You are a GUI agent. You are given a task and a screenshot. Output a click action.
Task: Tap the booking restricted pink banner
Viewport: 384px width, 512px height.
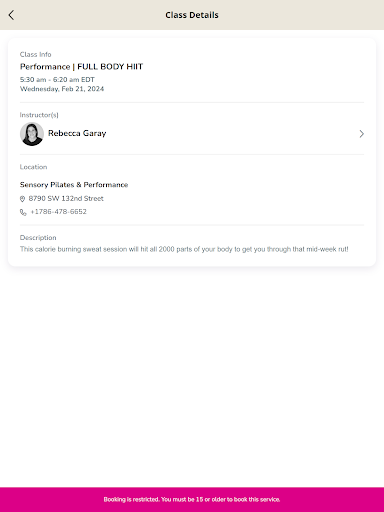click(x=192, y=499)
